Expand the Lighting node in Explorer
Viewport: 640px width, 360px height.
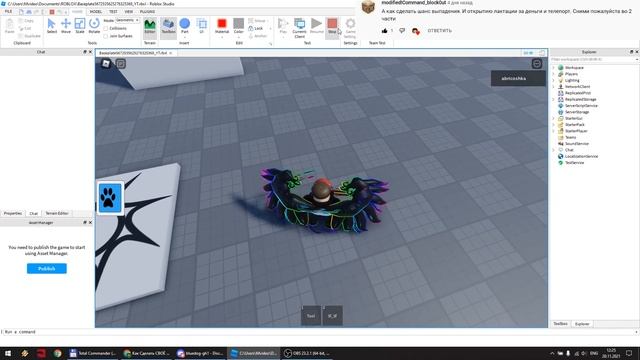coord(553,80)
